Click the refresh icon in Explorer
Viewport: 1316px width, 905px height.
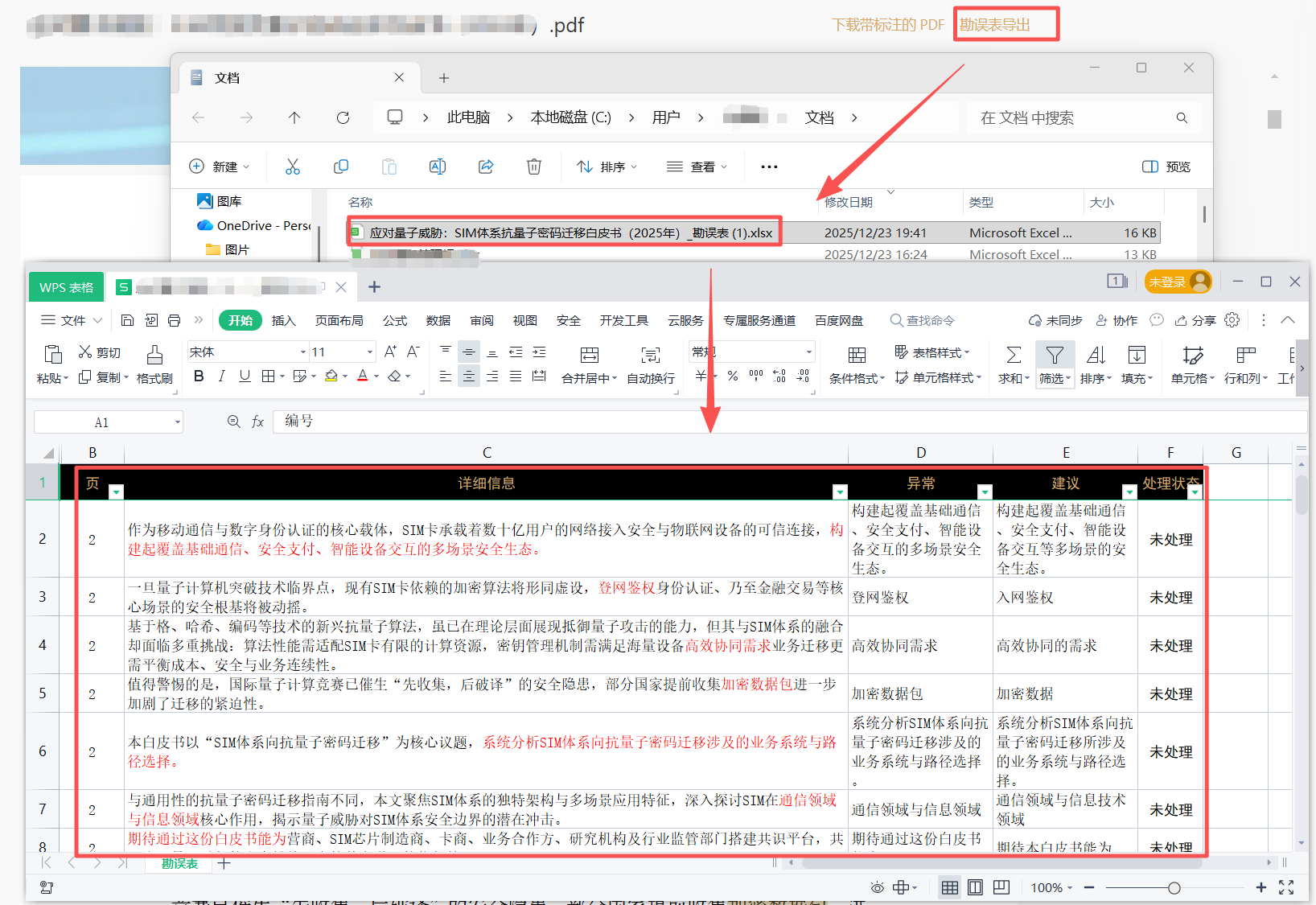tap(343, 117)
